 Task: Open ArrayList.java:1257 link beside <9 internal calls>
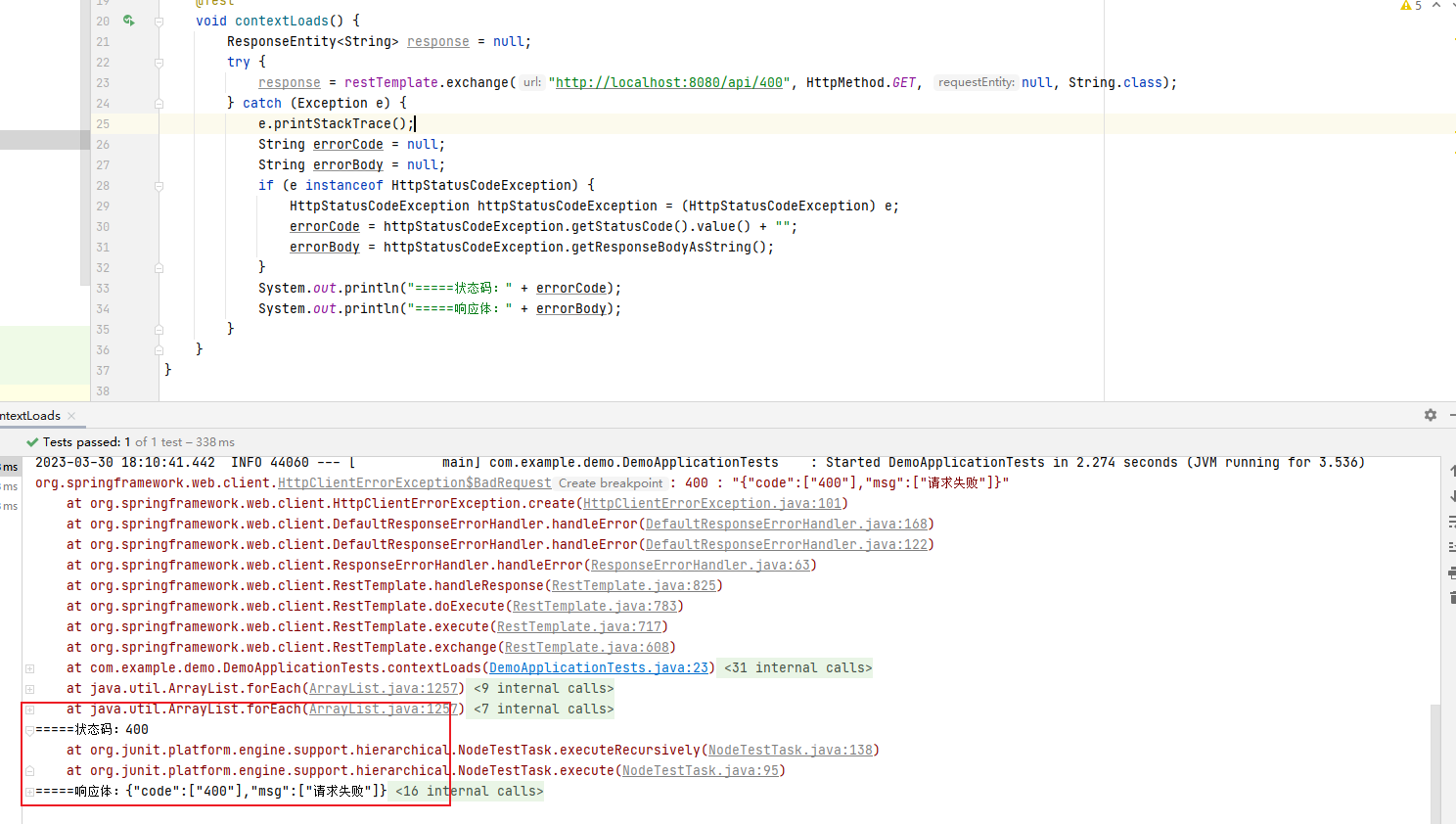click(384, 689)
